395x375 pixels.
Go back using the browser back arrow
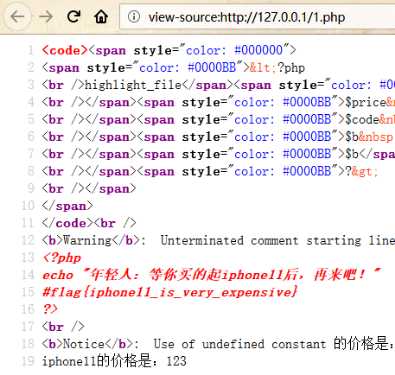click(17, 16)
